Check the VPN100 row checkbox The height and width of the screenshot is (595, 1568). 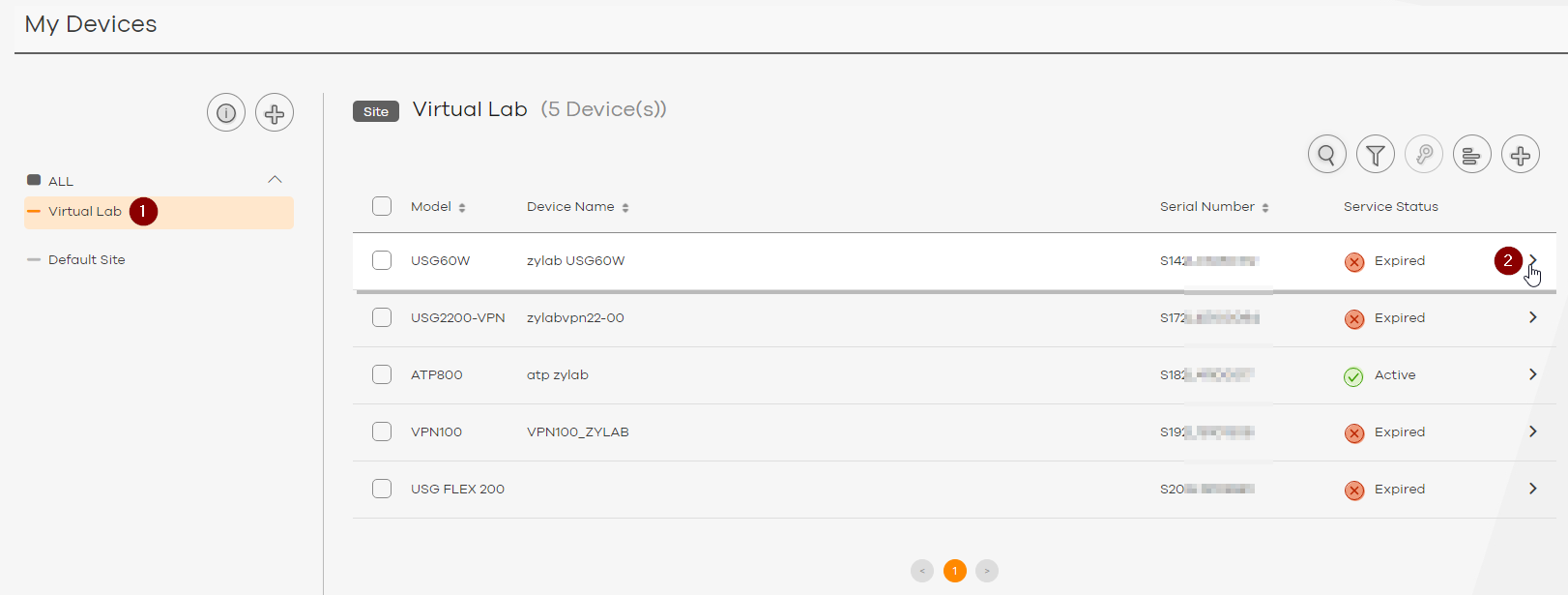pyautogui.click(x=382, y=431)
